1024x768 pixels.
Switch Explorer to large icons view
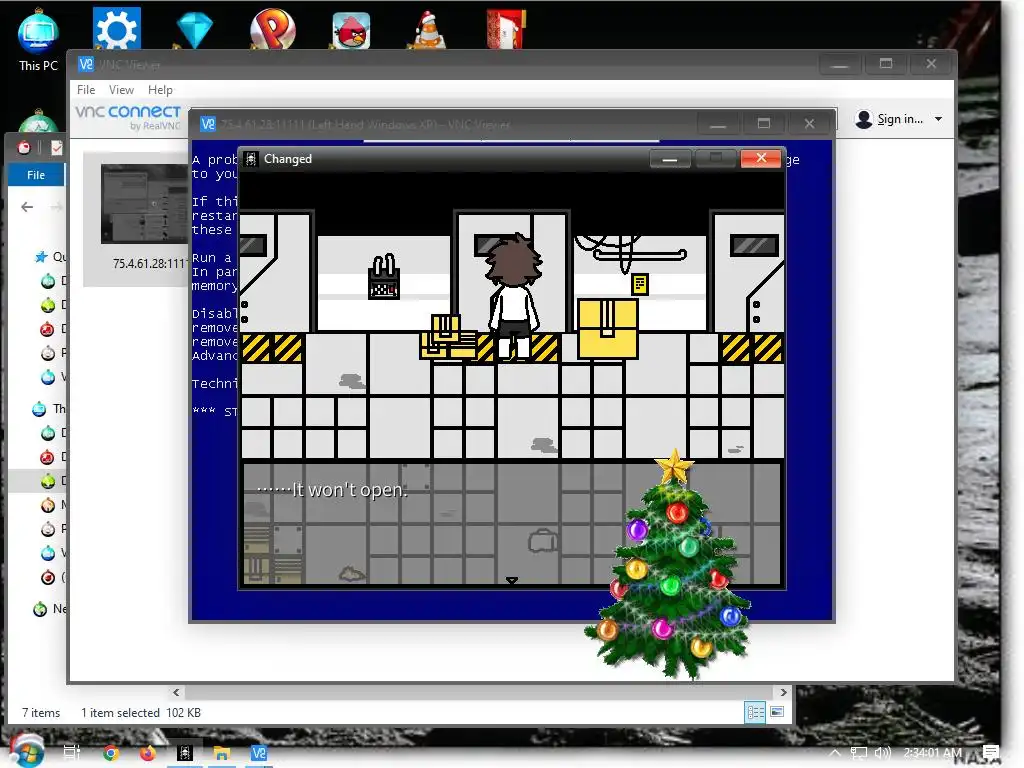(777, 712)
